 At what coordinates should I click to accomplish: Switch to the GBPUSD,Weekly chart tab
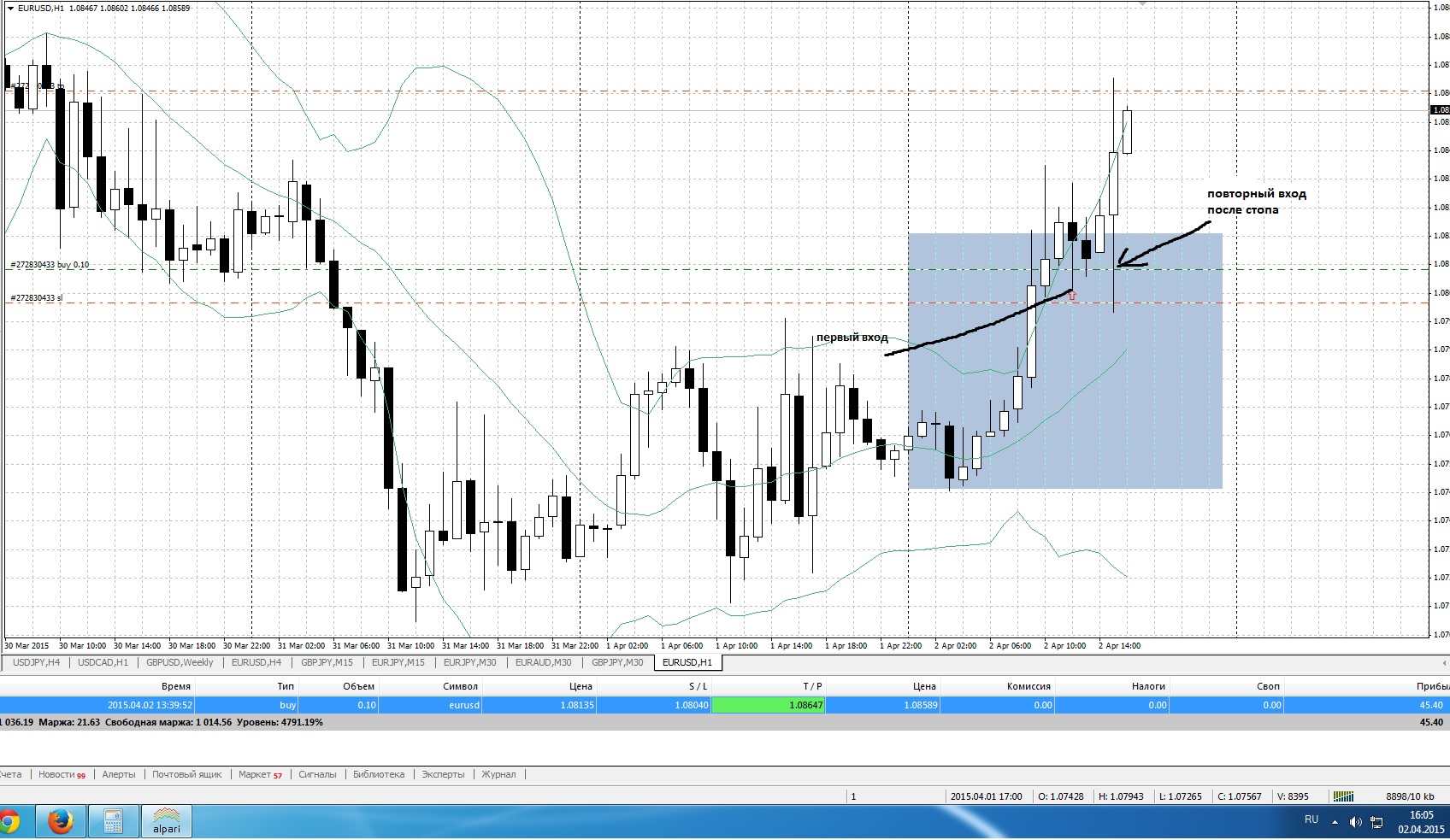[180, 662]
